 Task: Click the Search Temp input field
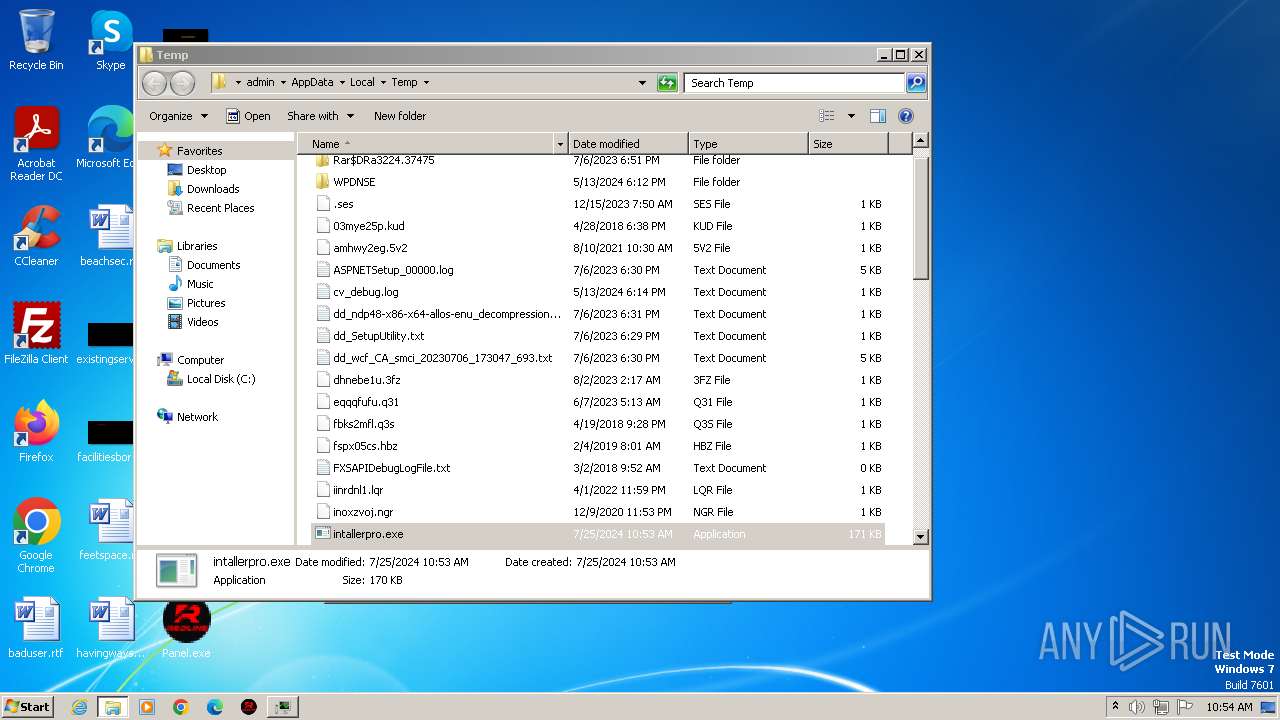[795, 83]
